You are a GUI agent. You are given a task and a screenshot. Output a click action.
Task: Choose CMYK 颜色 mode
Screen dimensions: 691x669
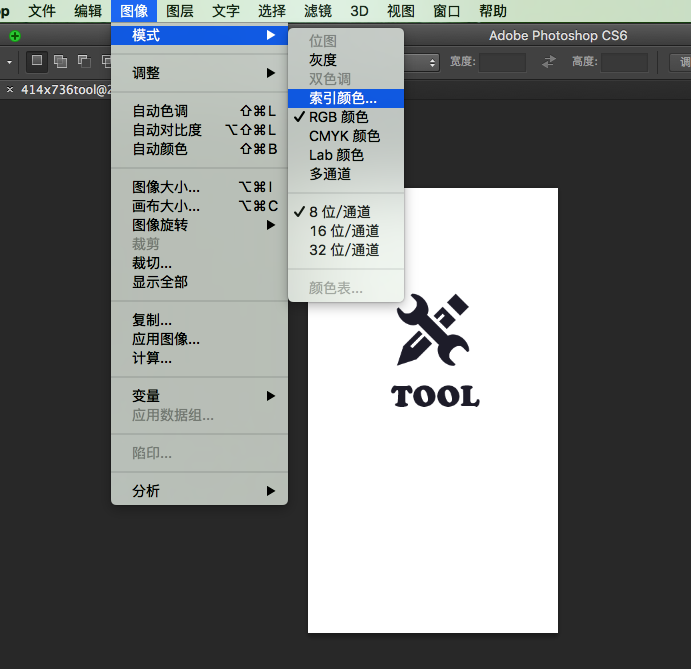(344, 136)
